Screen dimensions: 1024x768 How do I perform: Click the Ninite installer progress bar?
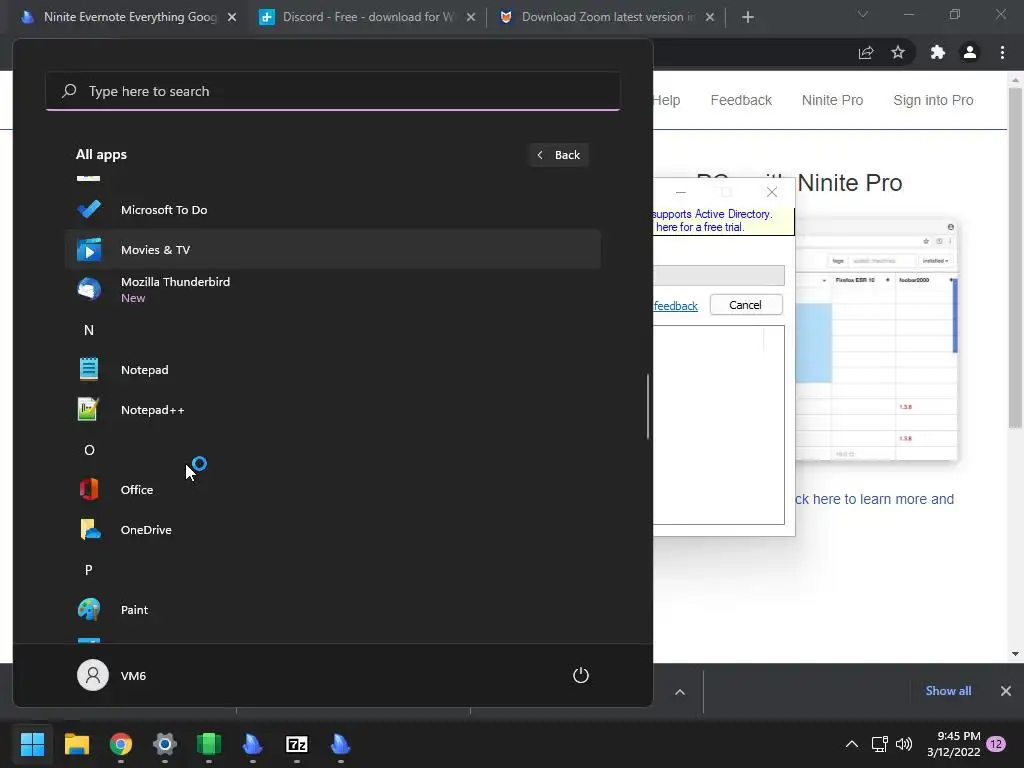tap(718, 275)
